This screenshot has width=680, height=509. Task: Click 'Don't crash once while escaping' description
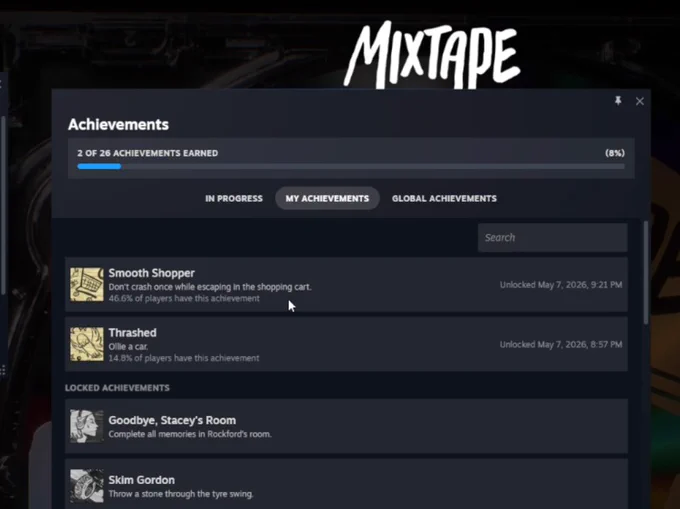210,287
